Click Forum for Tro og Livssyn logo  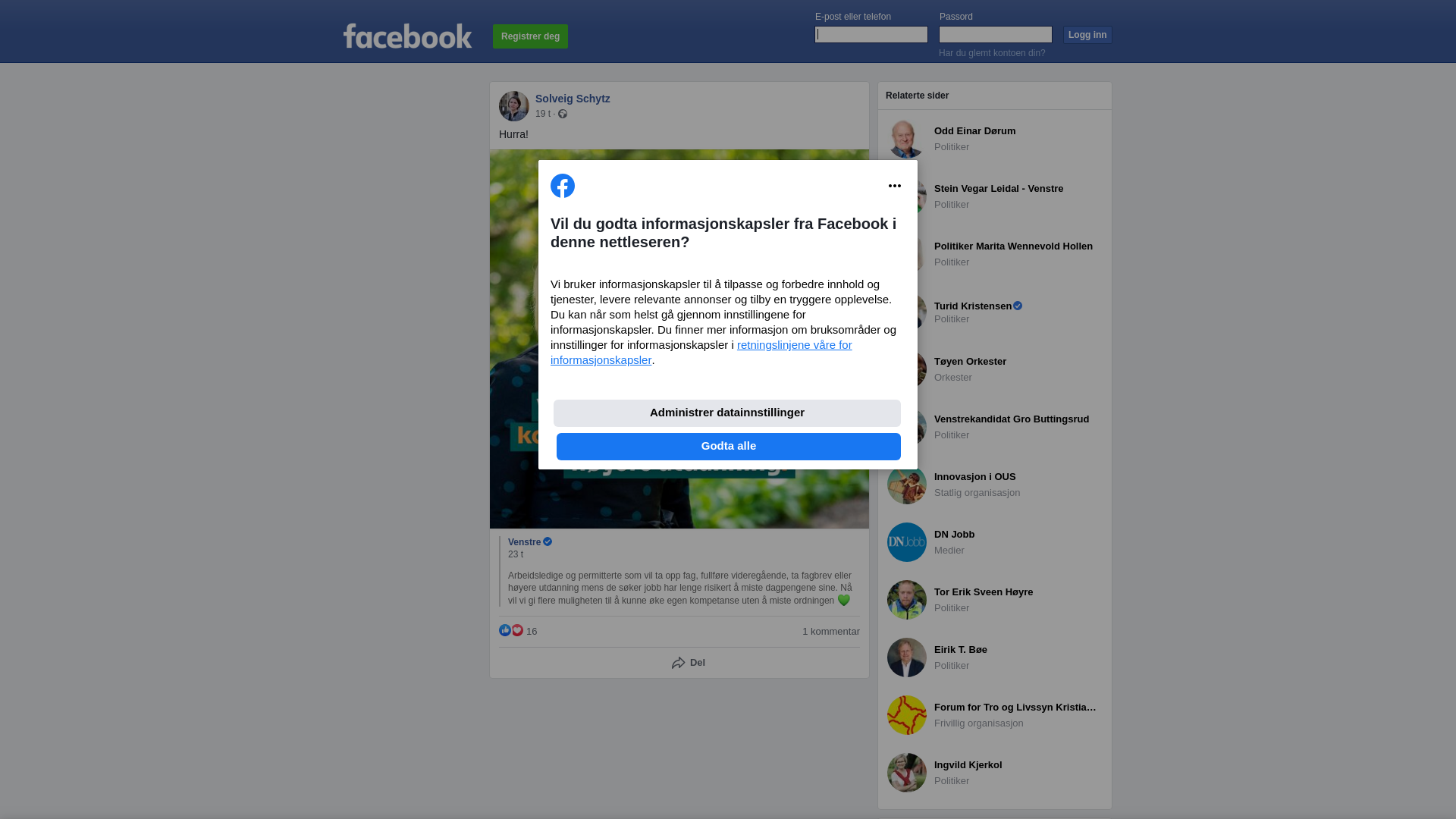tap(907, 715)
